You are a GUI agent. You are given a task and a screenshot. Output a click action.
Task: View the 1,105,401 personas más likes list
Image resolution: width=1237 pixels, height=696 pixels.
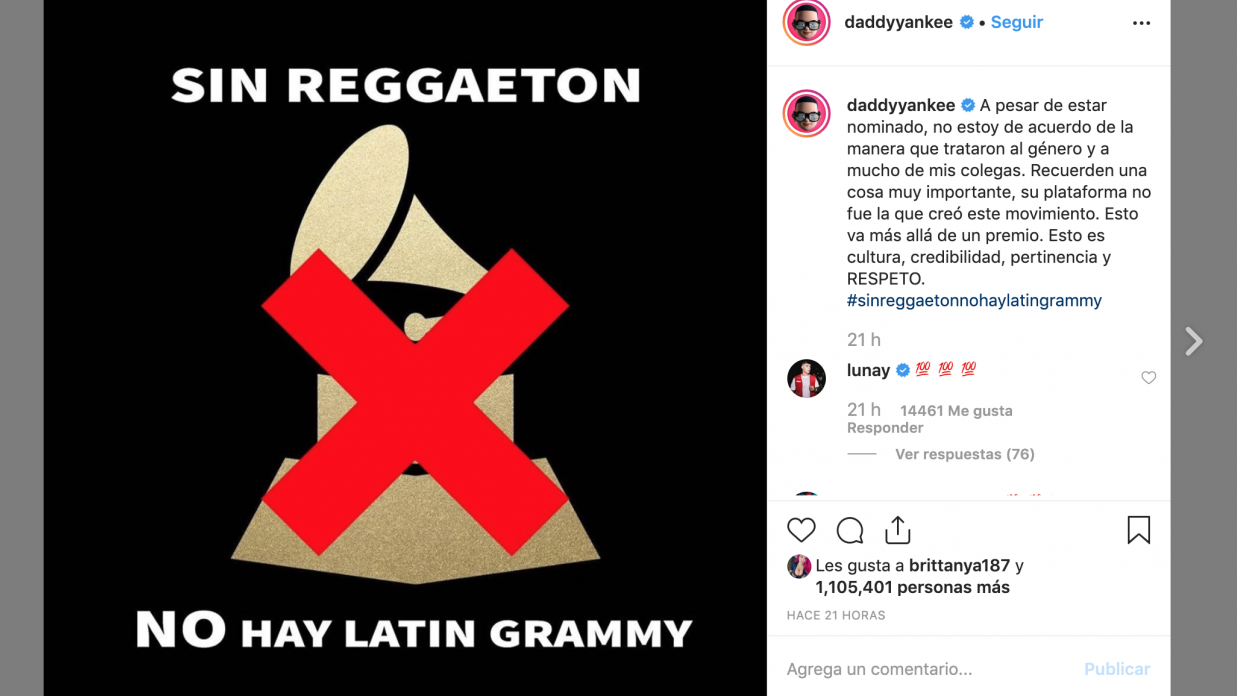point(912,588)
